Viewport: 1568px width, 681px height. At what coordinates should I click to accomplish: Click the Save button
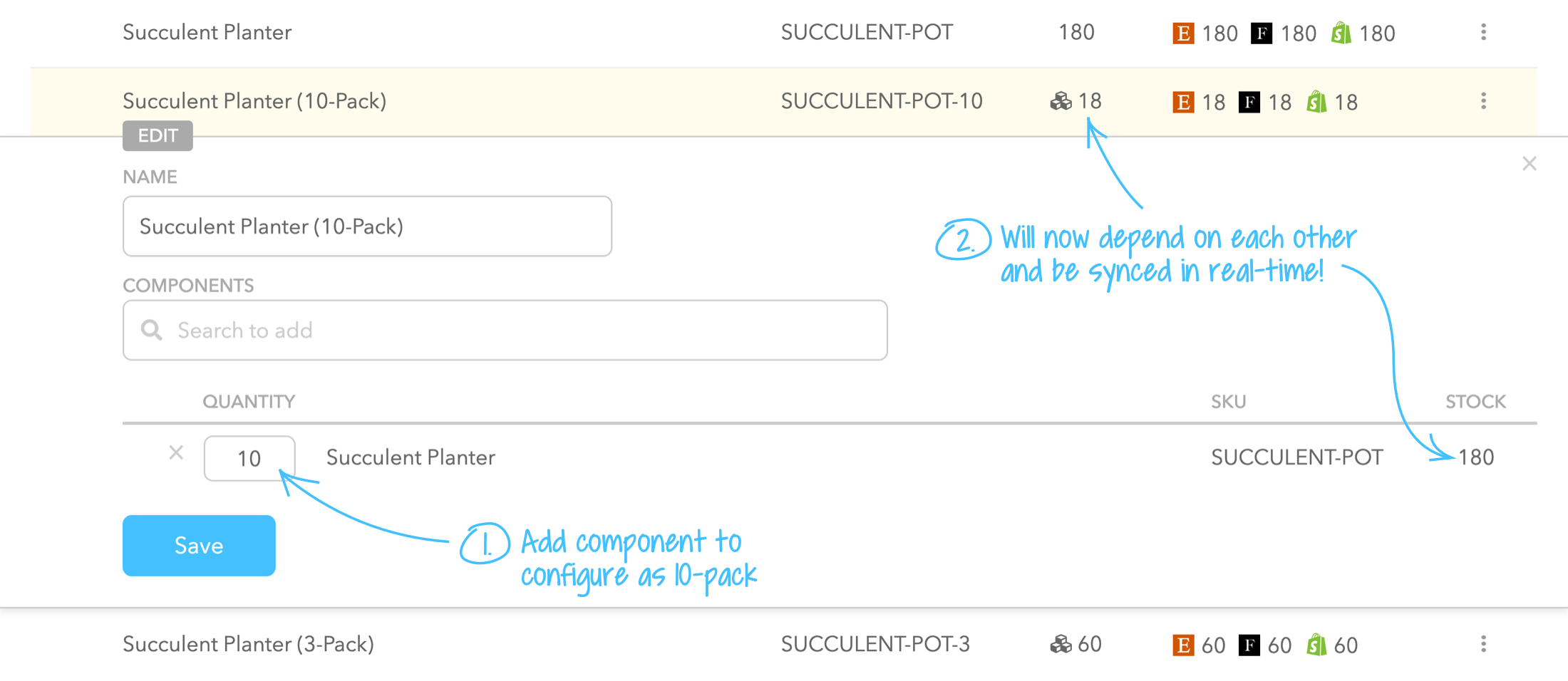[x=199, y=545]
